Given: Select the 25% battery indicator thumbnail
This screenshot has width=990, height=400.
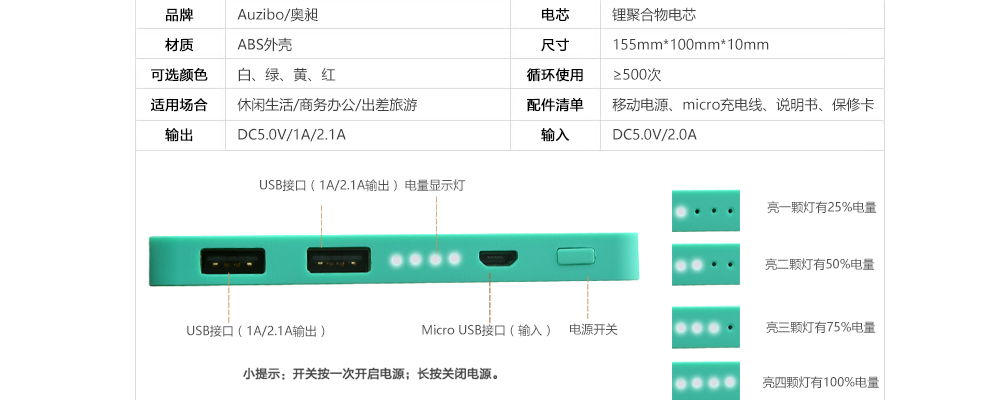Looking at the screenshot, I should (x=705, y=211).
